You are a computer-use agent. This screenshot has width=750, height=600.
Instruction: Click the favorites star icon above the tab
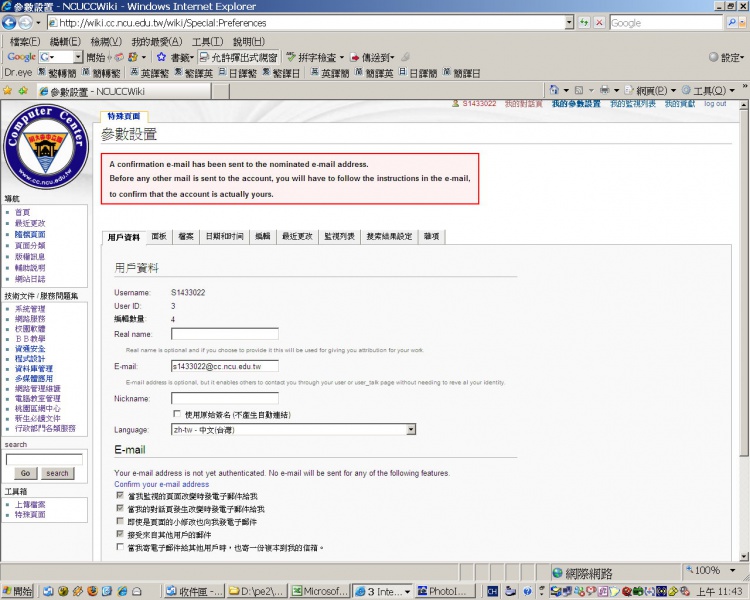point(8,90)
